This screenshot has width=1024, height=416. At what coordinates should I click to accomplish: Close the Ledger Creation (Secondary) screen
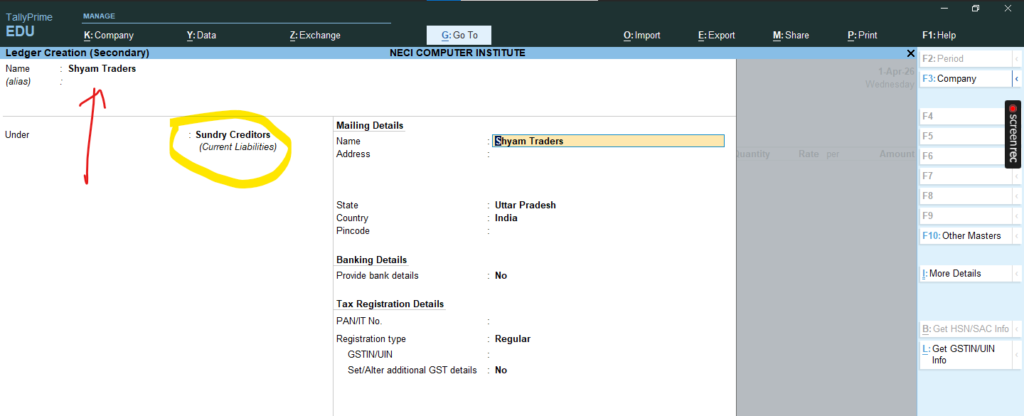coord(911,53)
